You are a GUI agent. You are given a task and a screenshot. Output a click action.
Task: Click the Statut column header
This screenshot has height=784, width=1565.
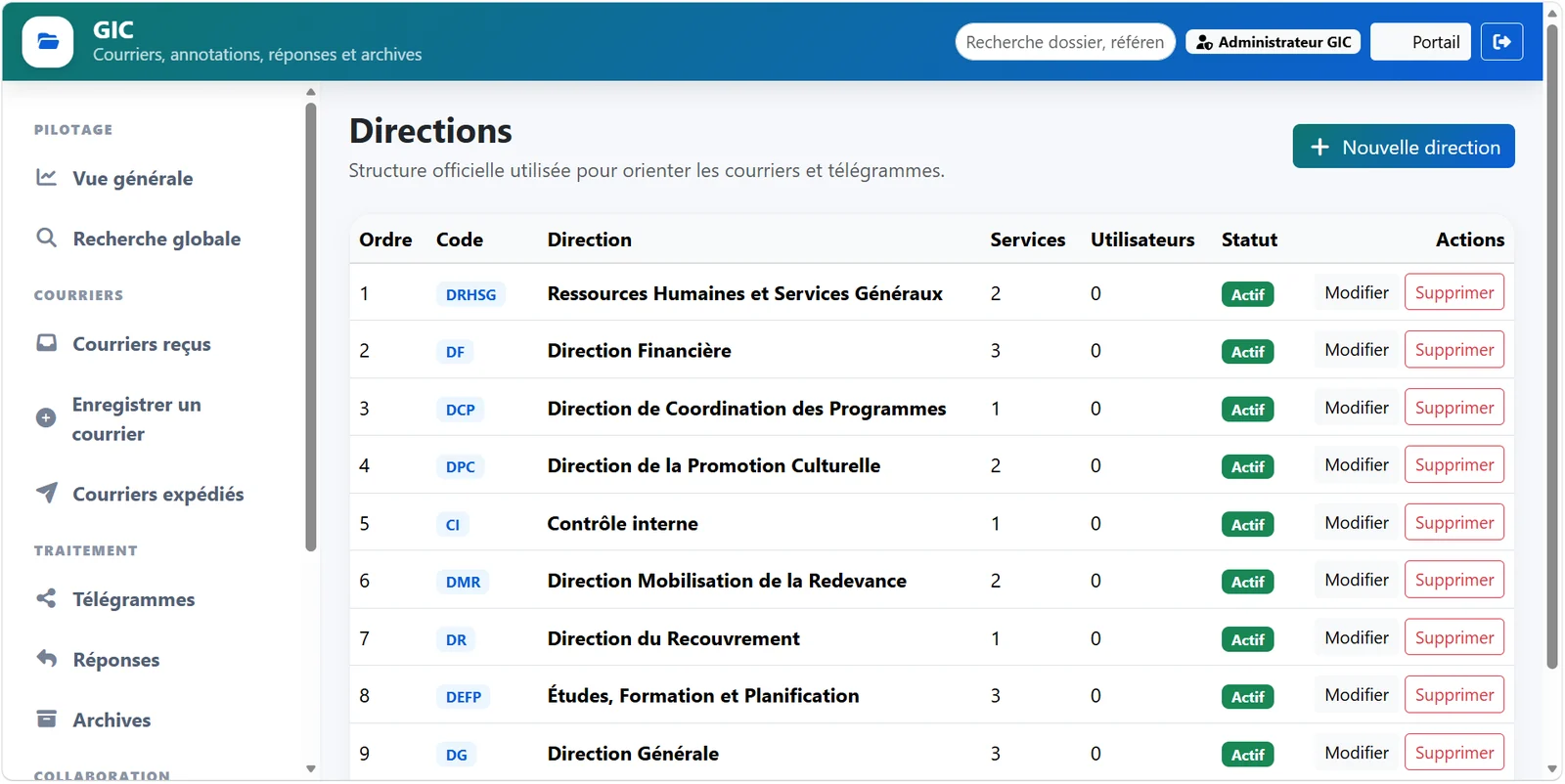[1249, 240]
